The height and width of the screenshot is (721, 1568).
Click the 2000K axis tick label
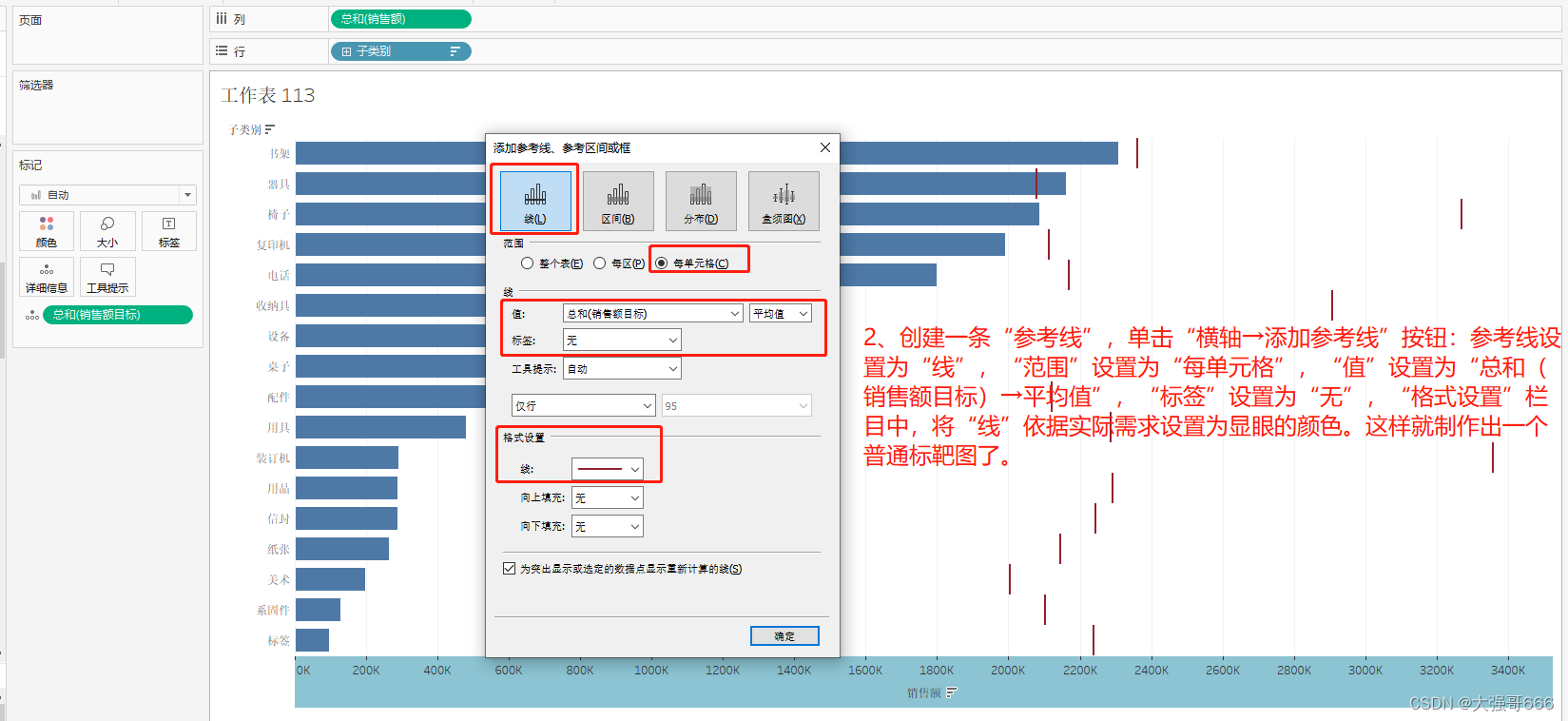[1008, 671]
